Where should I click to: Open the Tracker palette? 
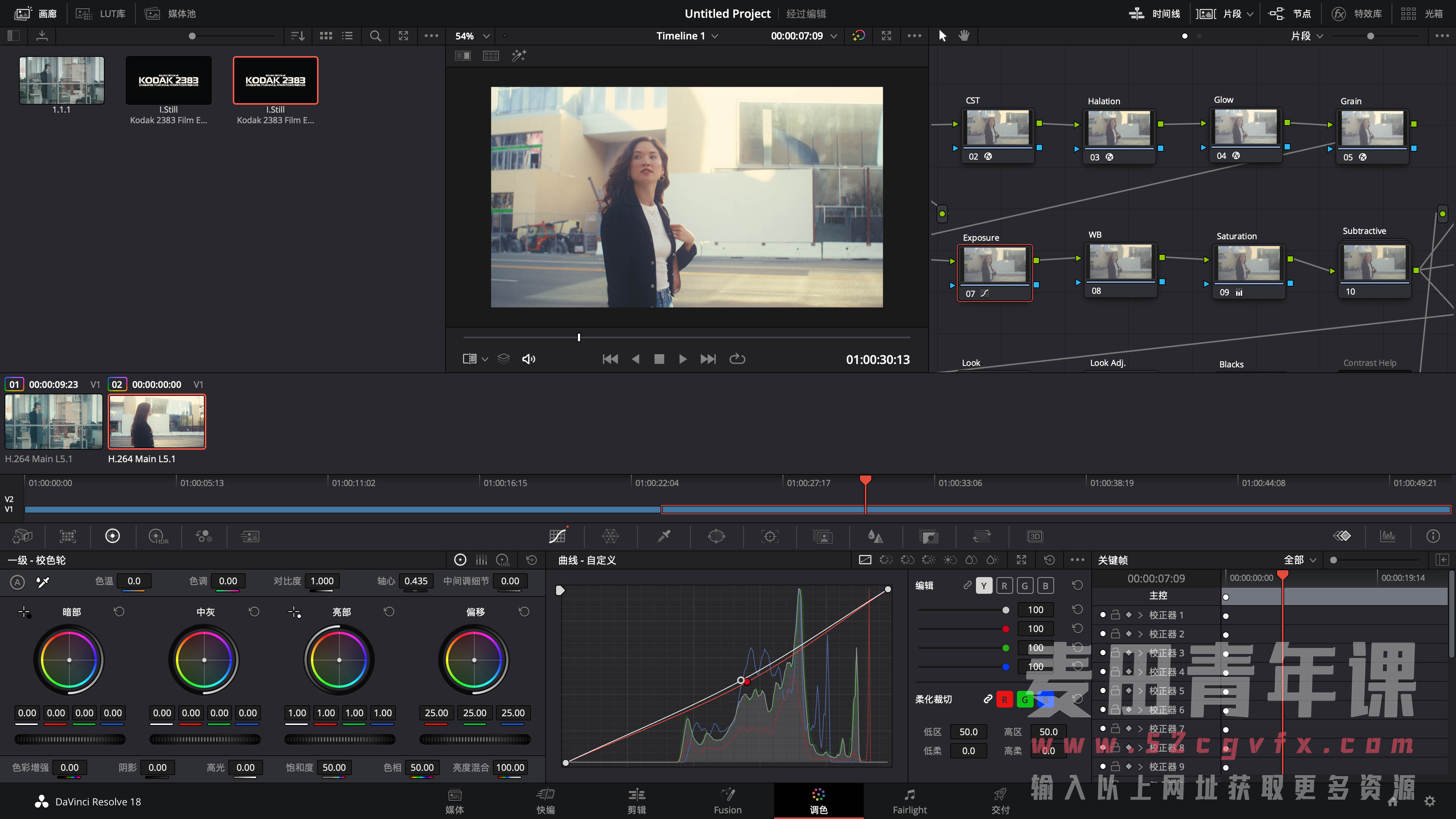tap(770, 536)
